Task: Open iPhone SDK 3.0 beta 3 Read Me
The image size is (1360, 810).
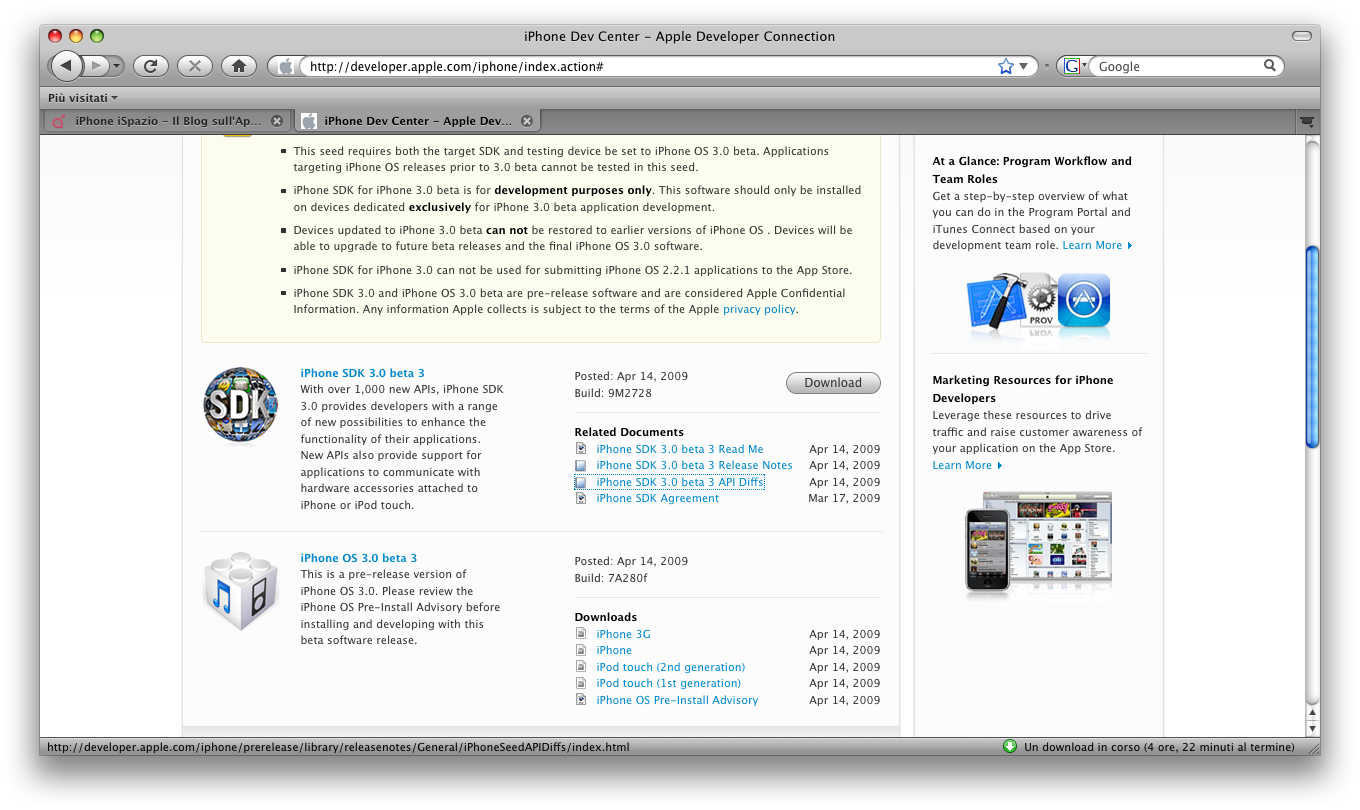Action: (680, 449)
